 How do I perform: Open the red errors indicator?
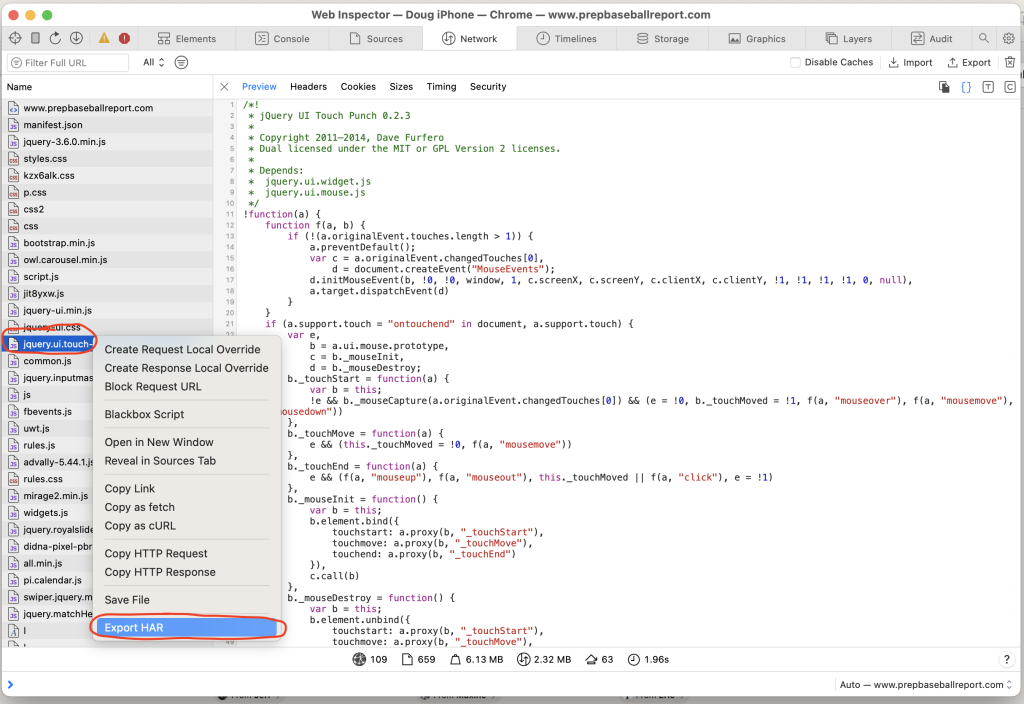pos(124,39)
